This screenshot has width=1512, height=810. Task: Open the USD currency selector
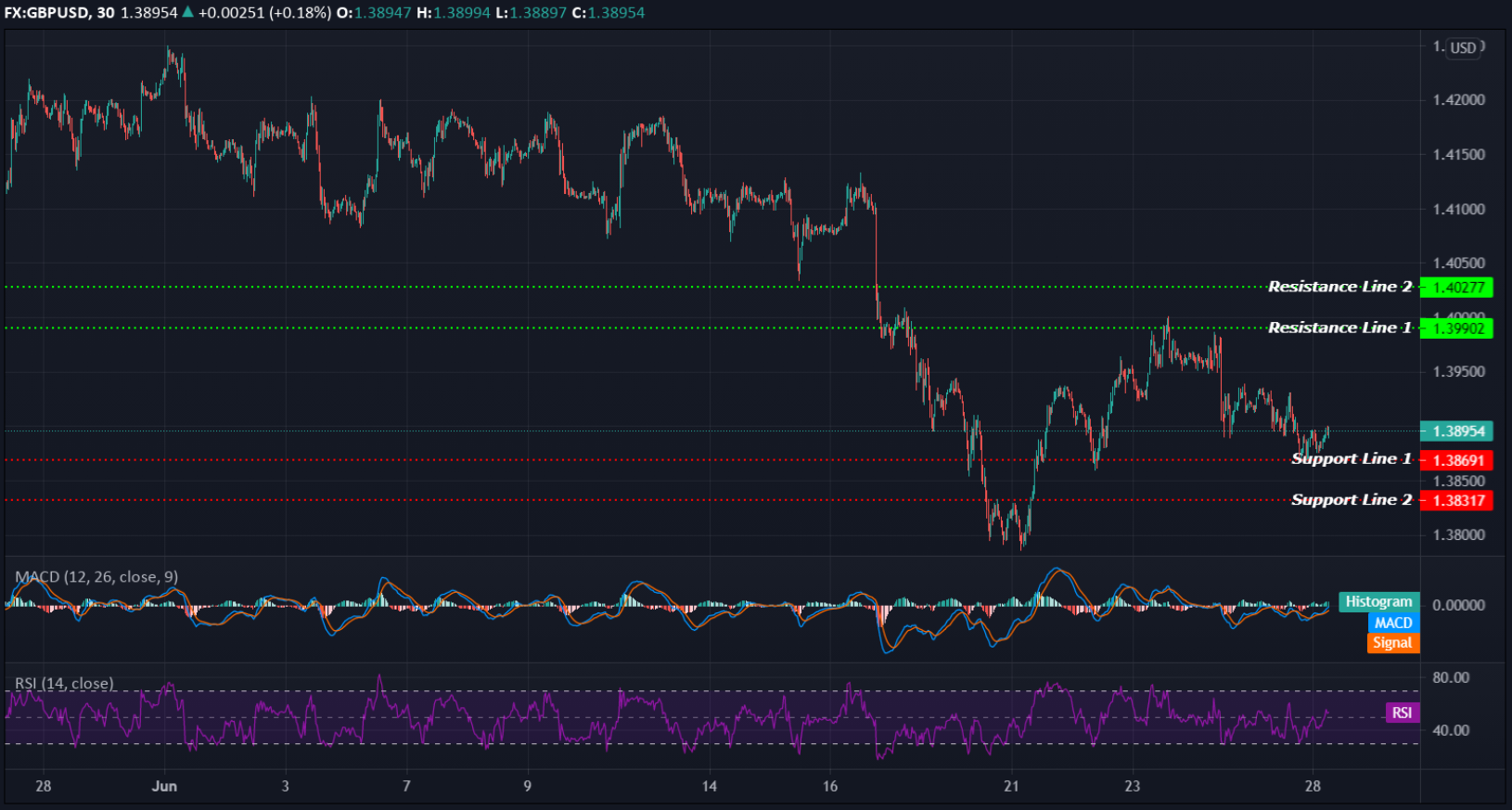pos(1463,47)
